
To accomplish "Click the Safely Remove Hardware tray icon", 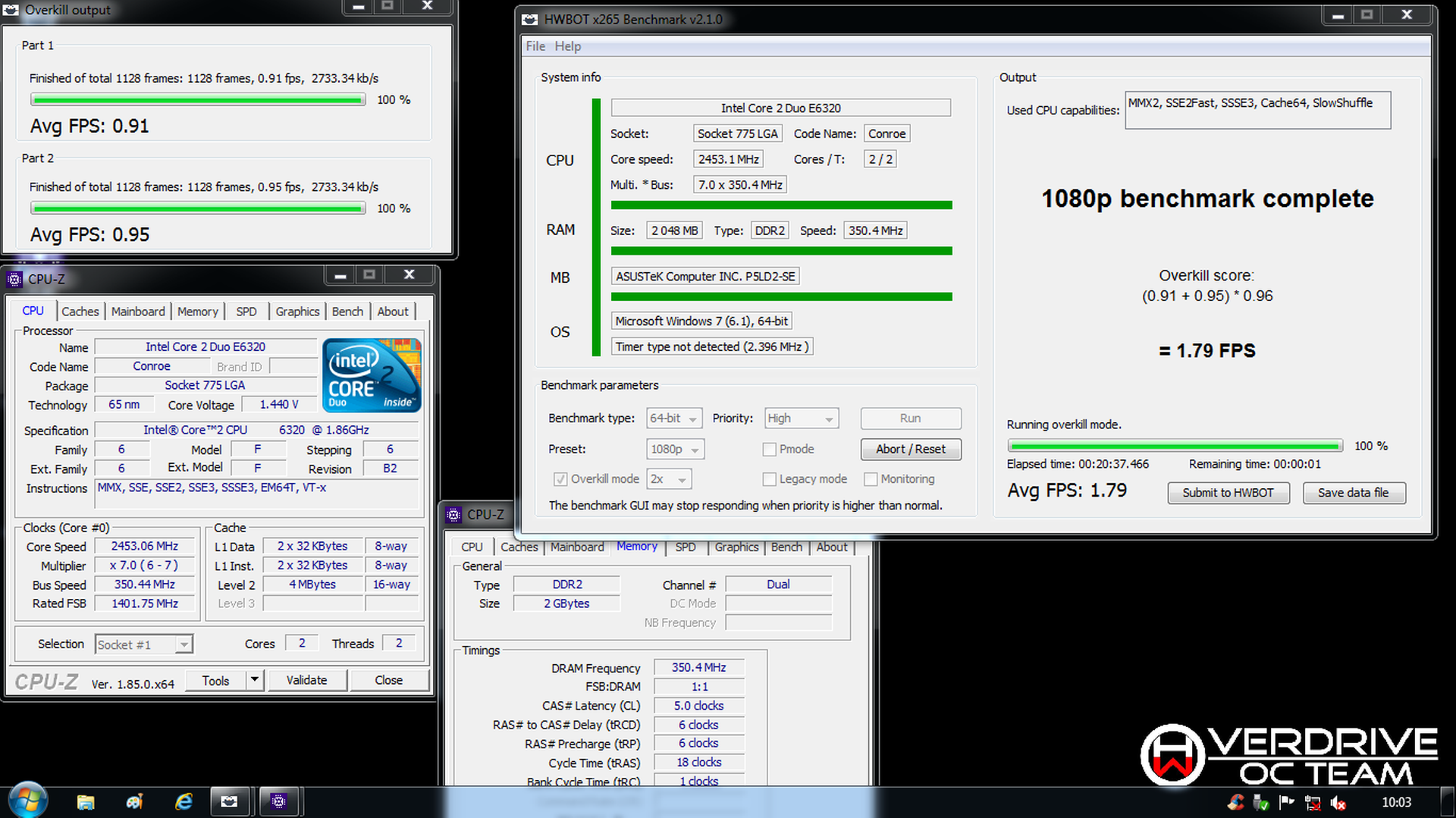I will [x=1261, y=802].
